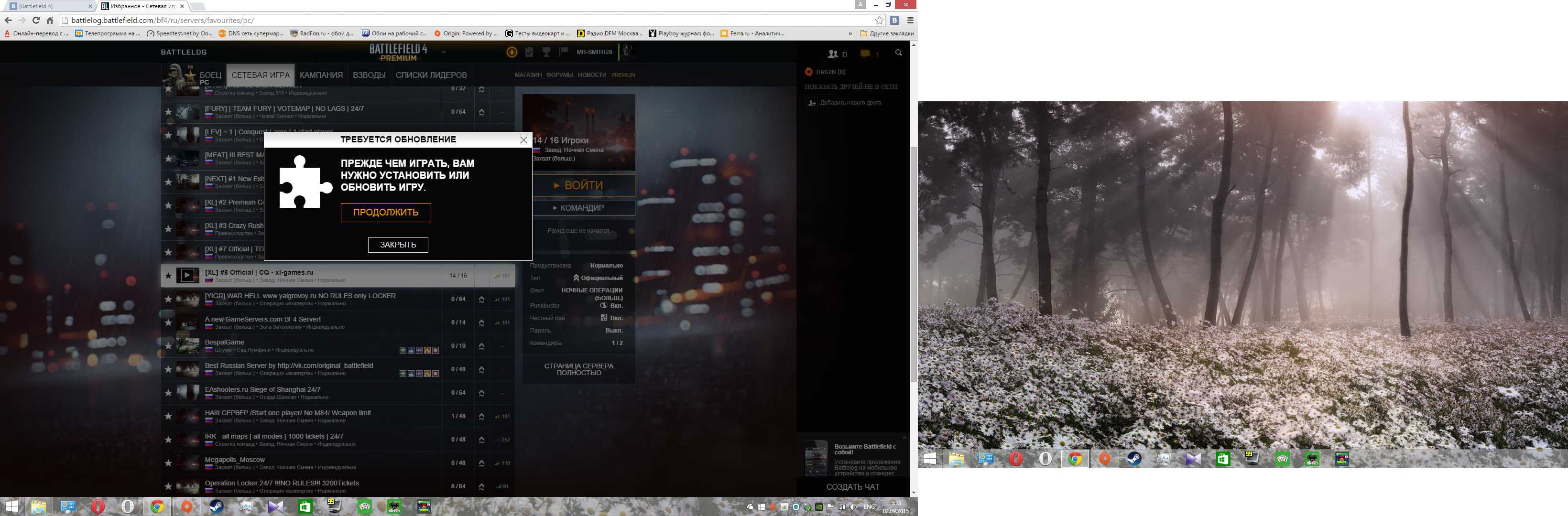
Task: Launch Steam from the taskbar
Action: point(216,506)
